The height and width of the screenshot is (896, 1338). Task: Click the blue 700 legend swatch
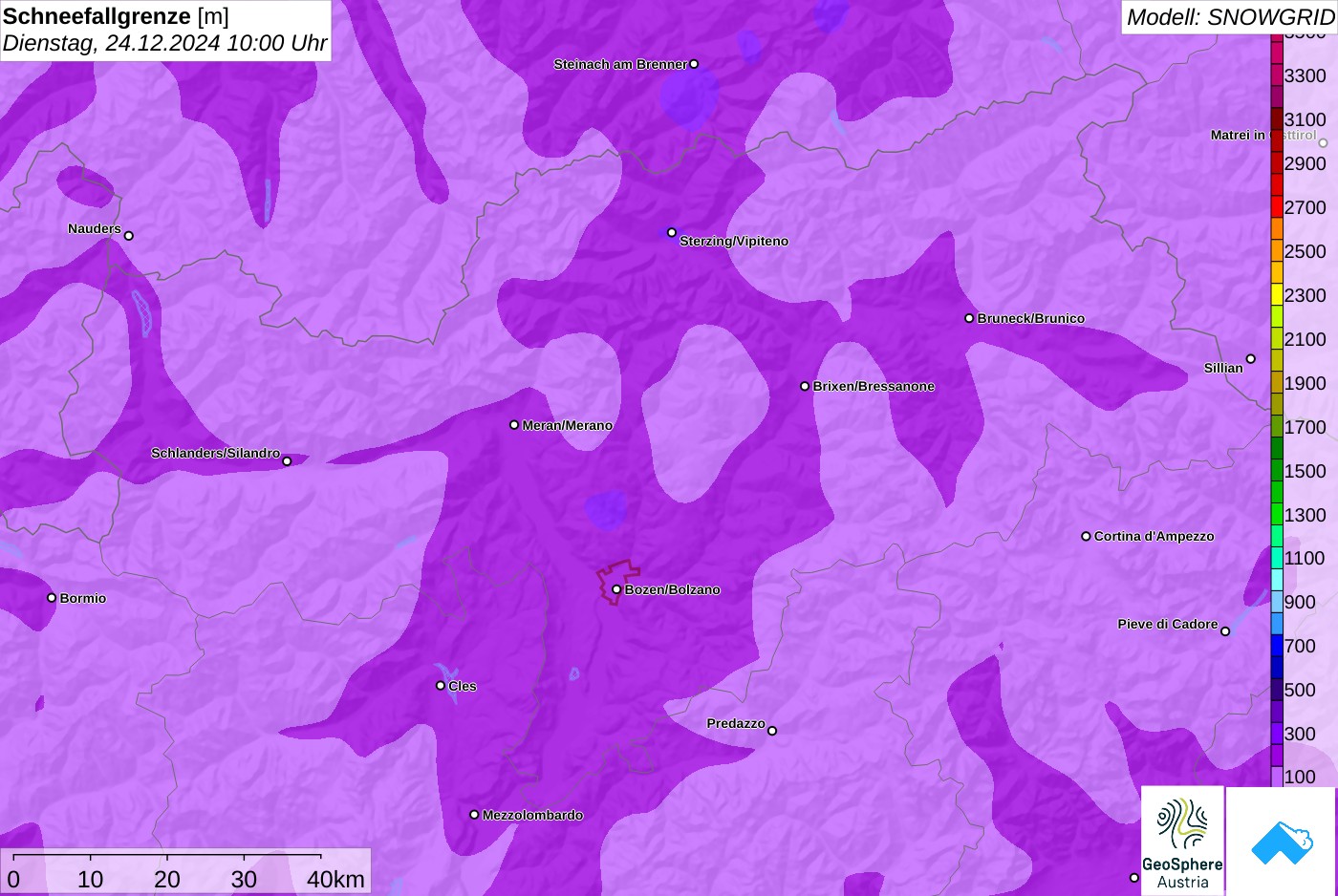(1277, 646)
